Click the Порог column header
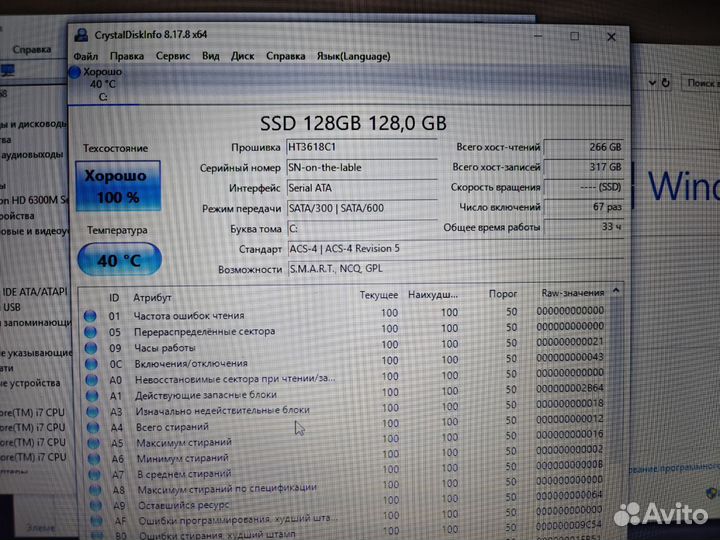 502,294
